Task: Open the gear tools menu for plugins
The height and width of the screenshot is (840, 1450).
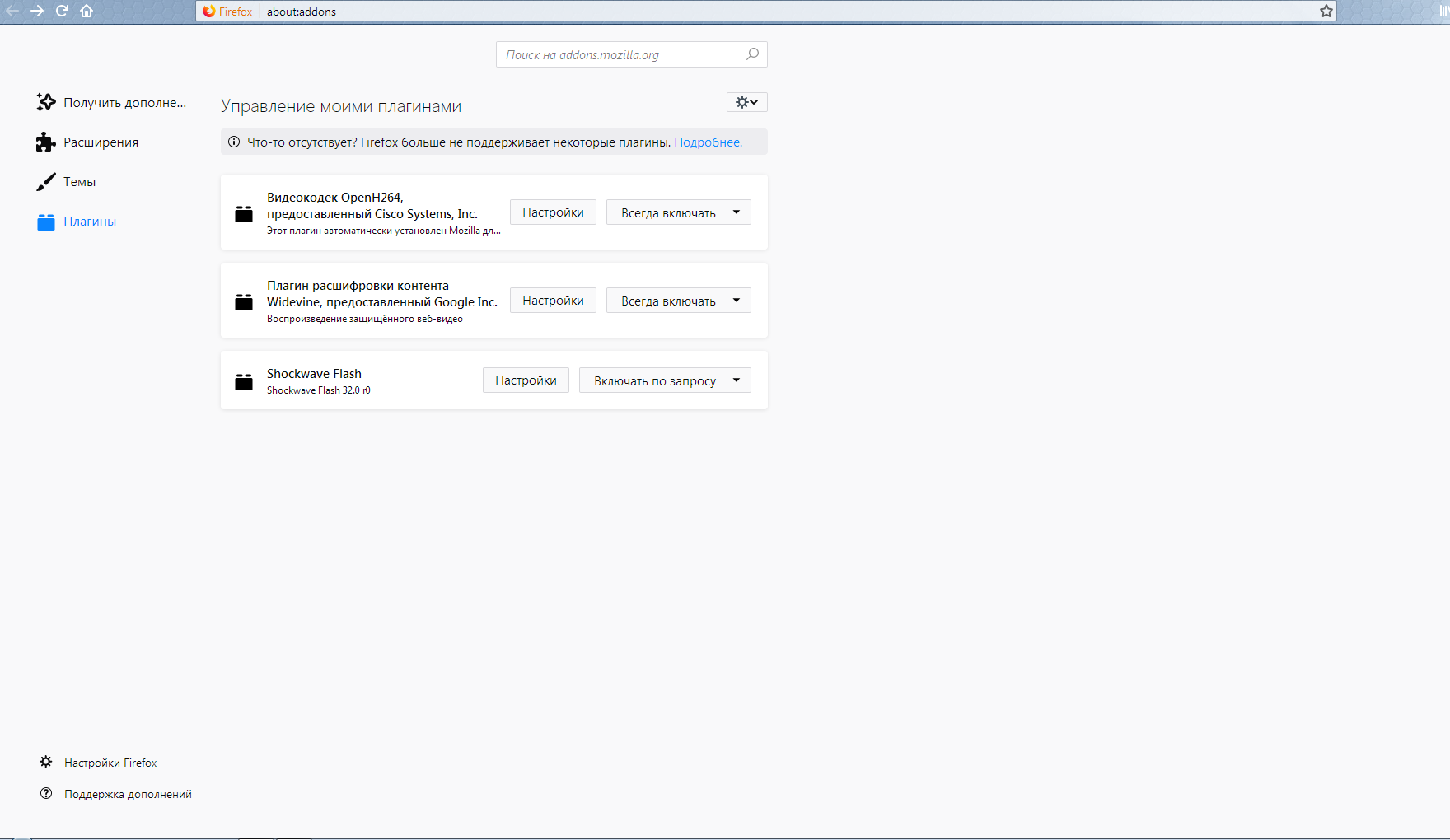Action: 747,102
